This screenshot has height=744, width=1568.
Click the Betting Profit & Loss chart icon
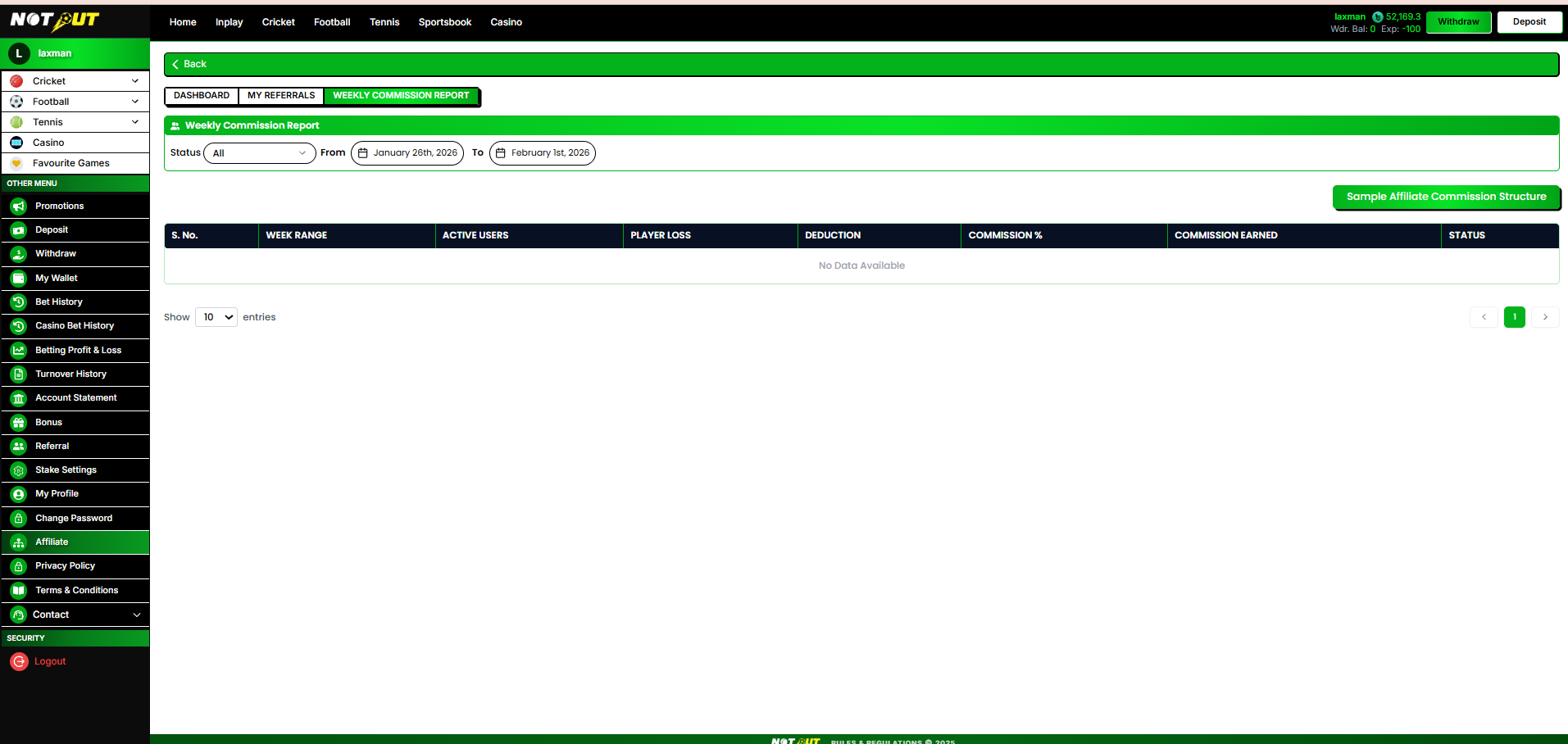[x=19, y=350]
